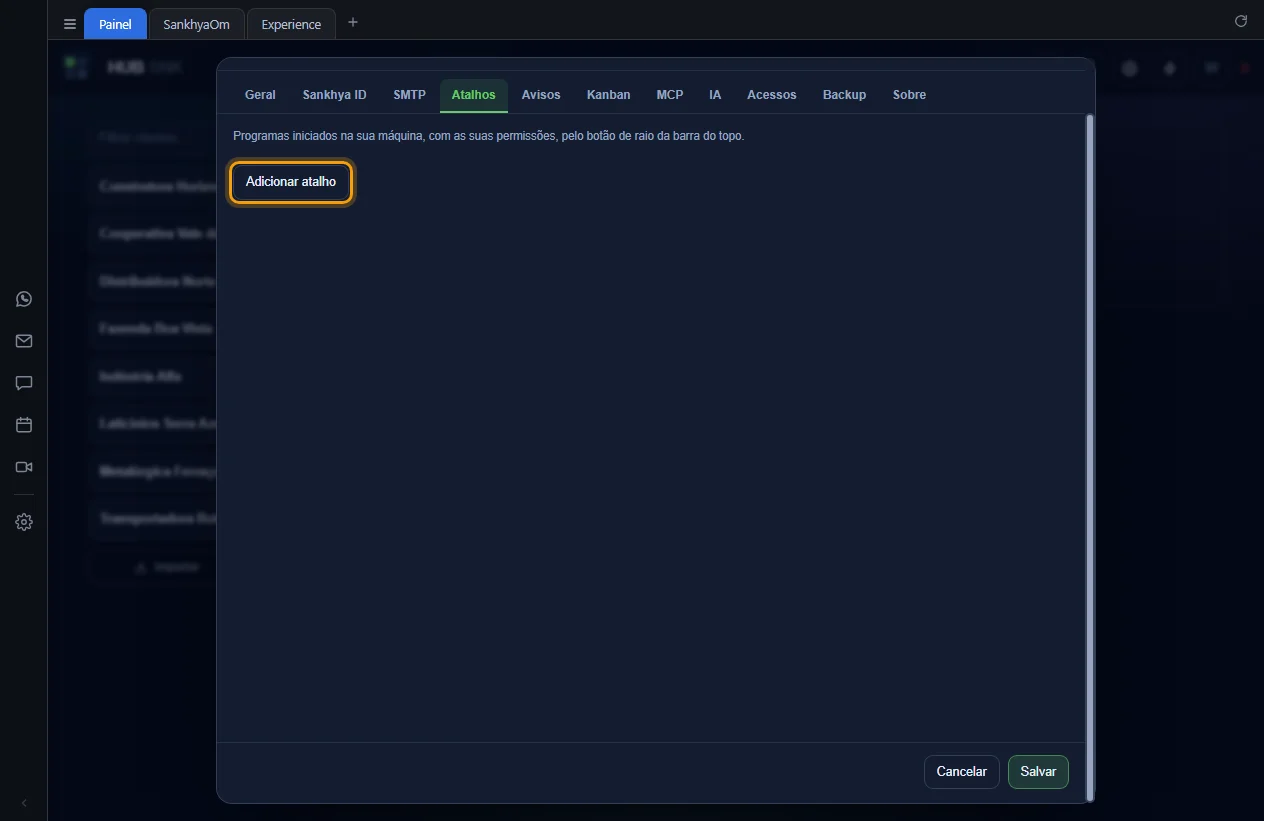The image size is (1264, 821).
Task: Open the video camera sidebar icon
Action: click(x=24, y=467)
